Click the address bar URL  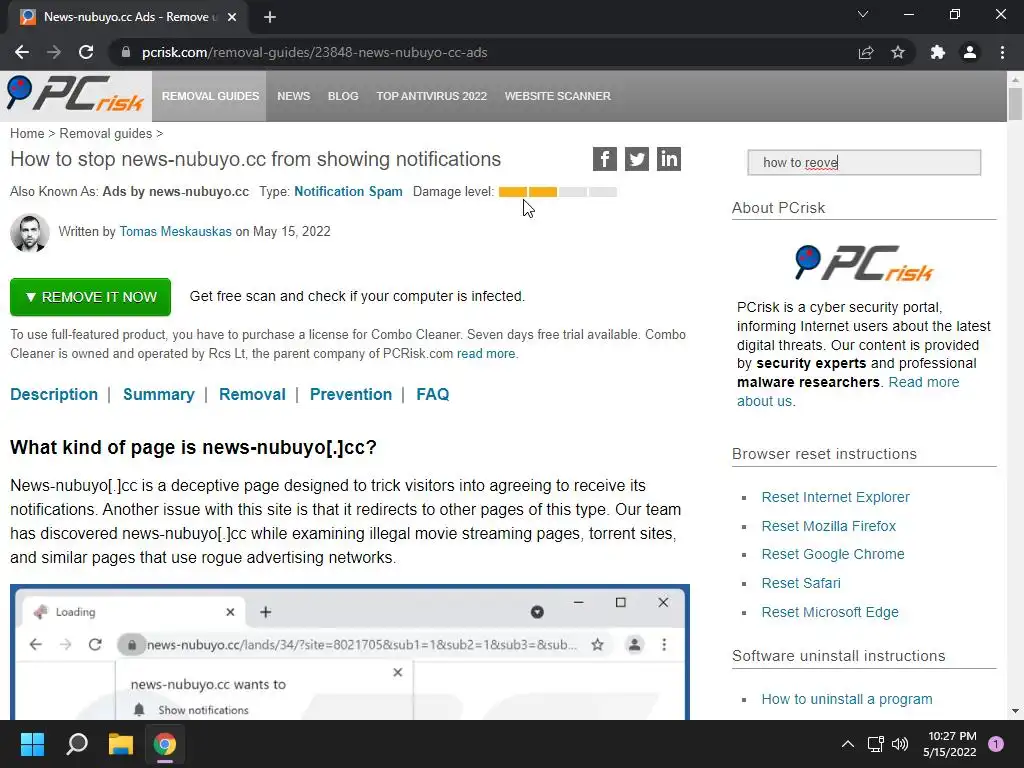[315, 52]
